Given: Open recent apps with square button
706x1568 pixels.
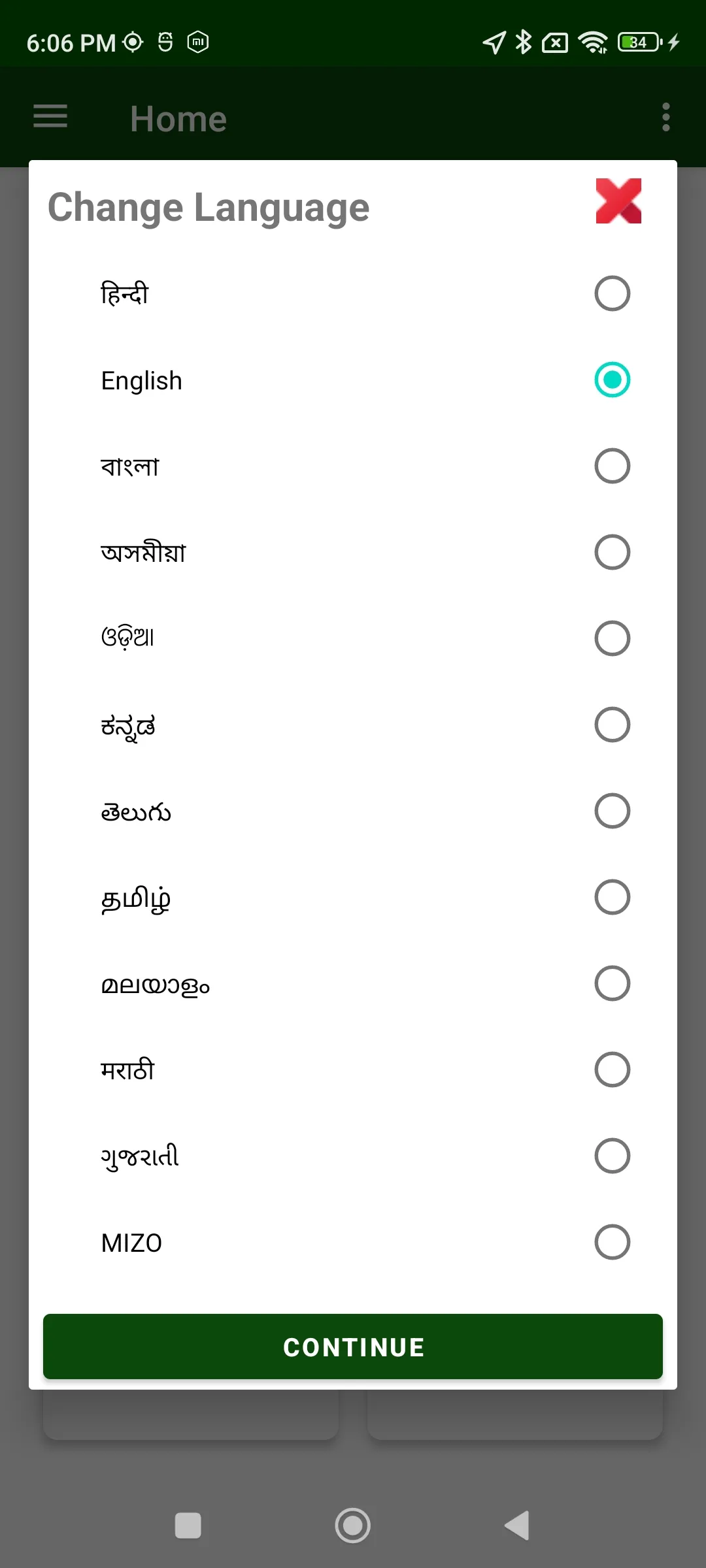Looking at the screenshot, I should 188,1526.
